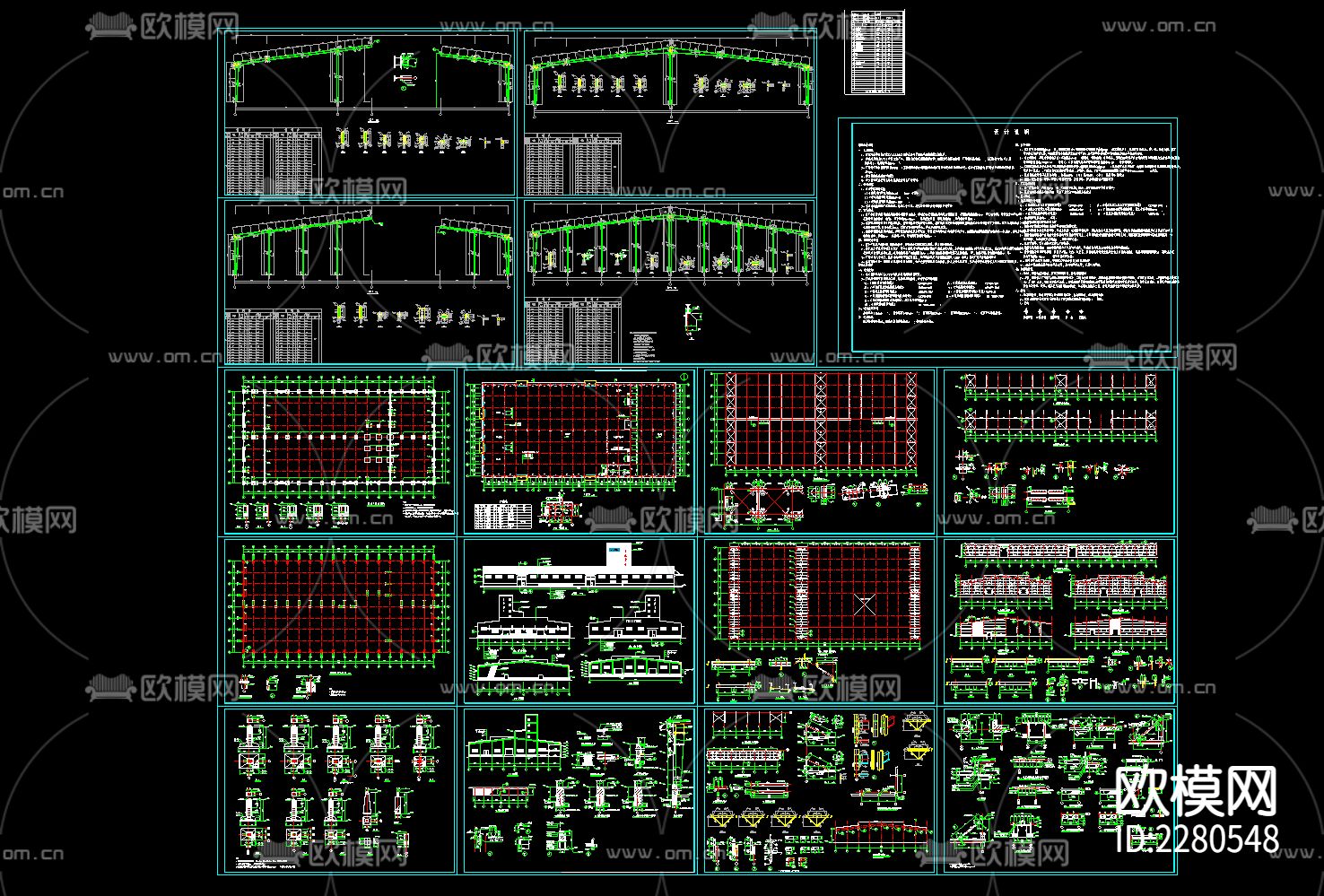The width and height of the screenshot is (1324, 896).
Task: Select the long portal frame sheet with many interior columns
Action: click(x=669, y=281)
